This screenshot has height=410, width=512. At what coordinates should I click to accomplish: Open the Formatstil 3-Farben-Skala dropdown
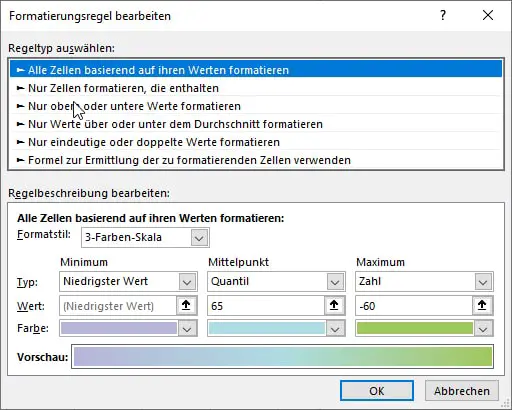[x=145, y=238]
